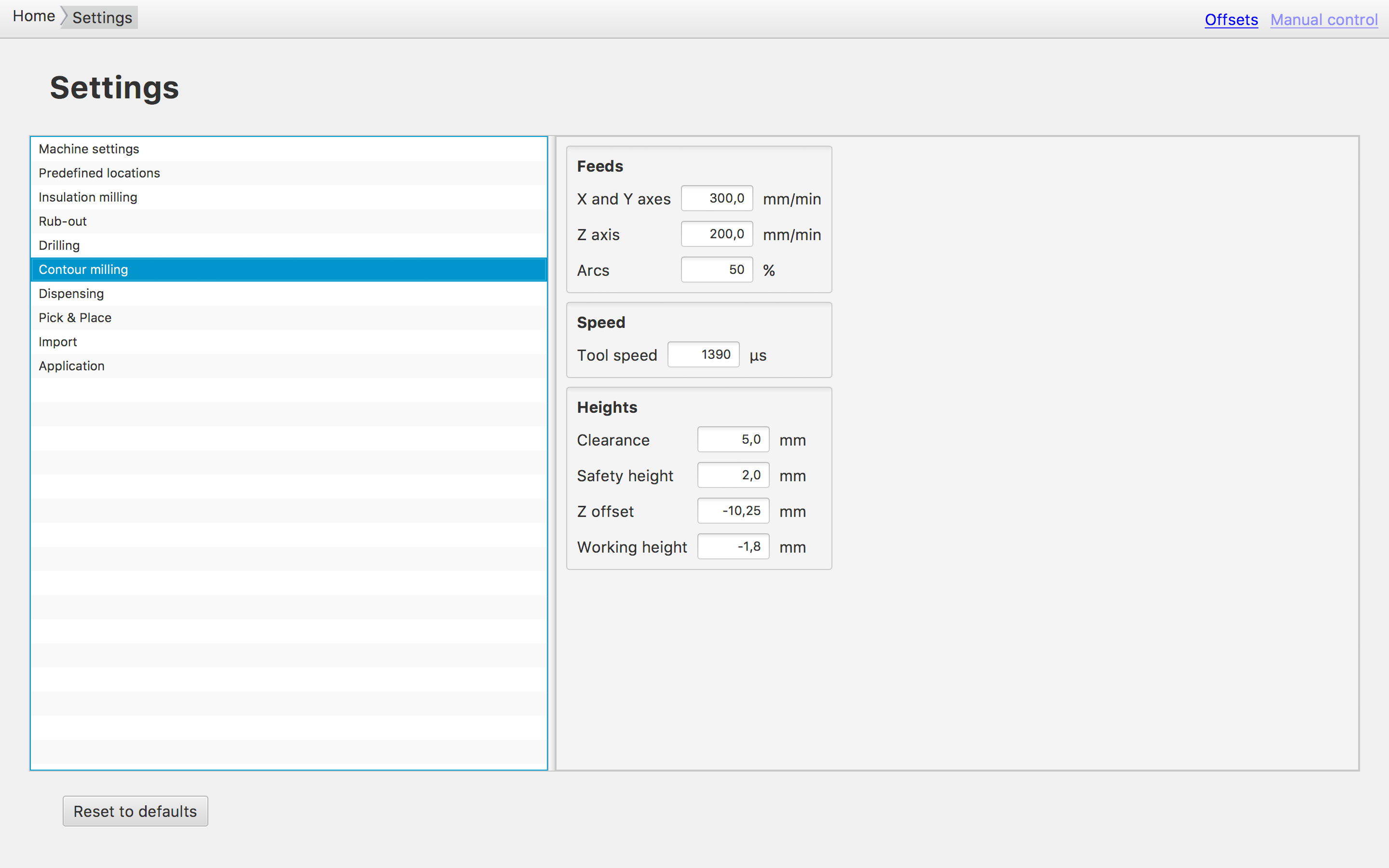Select Application in the list

(x=289, y=366)
